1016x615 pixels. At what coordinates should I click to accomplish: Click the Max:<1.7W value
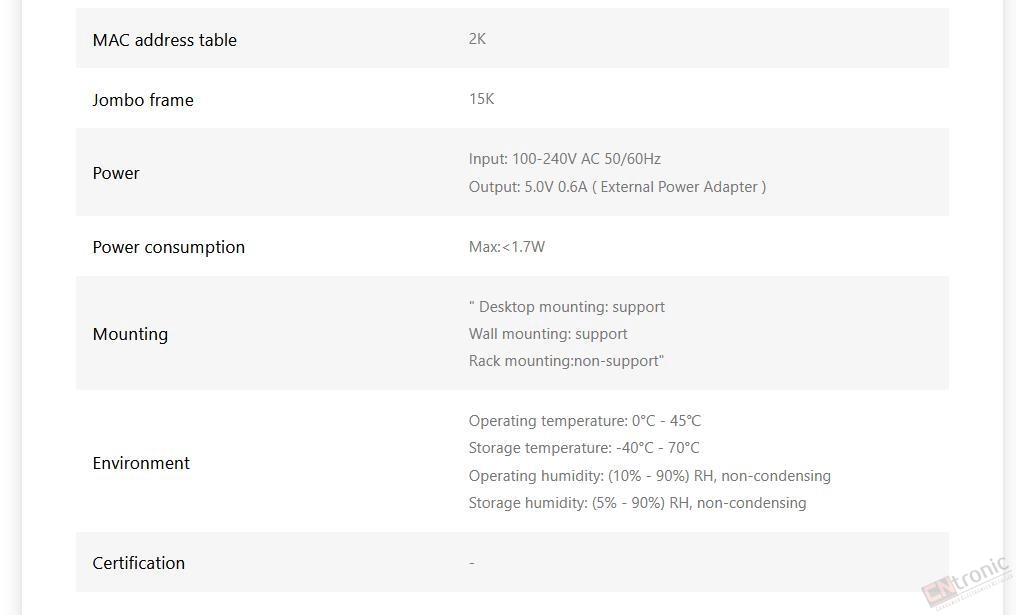[x=507, y=247]
